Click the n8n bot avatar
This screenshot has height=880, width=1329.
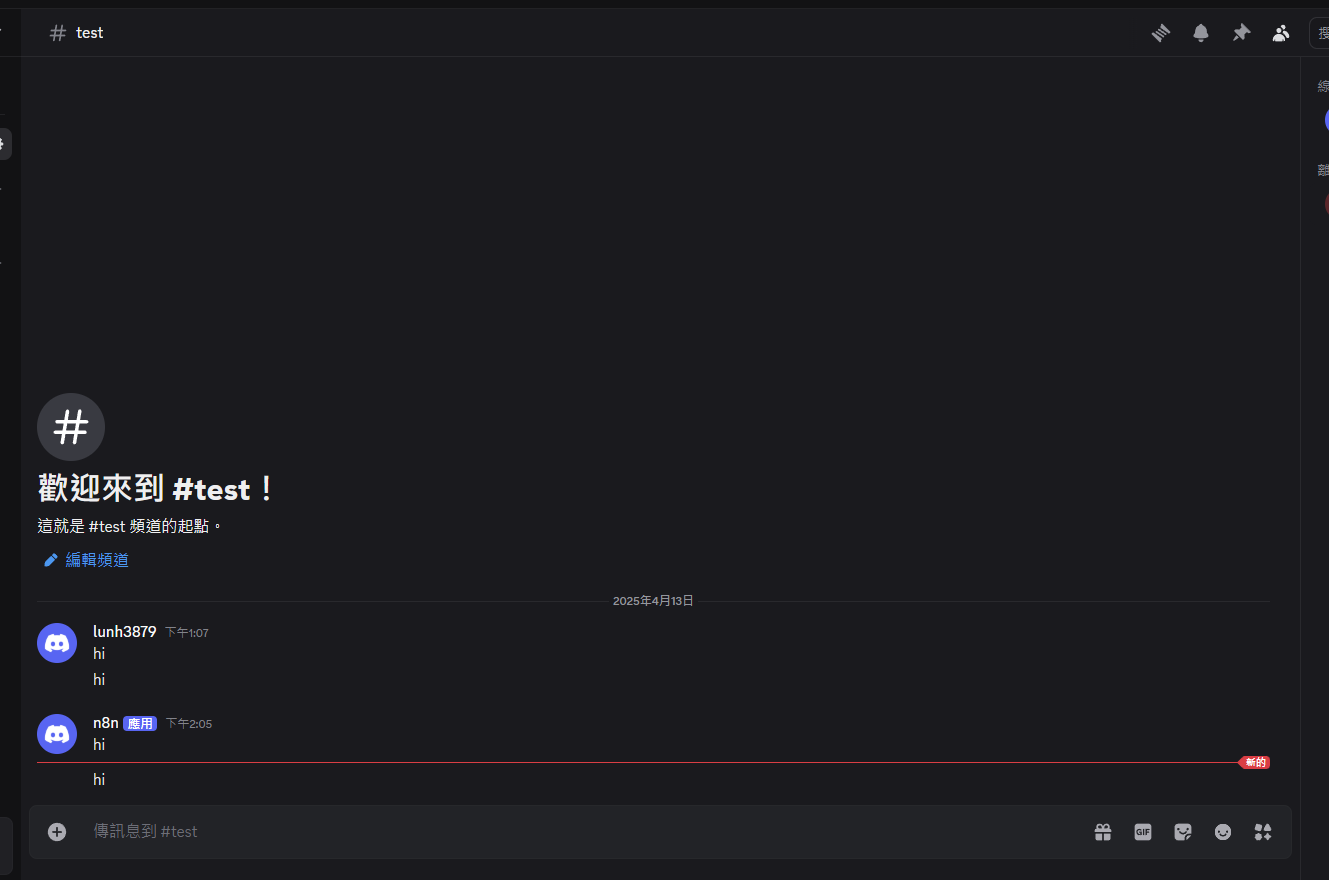(57, 734)
